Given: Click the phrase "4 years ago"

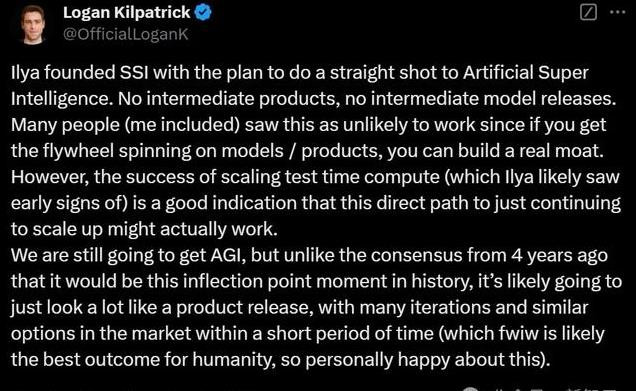Looking at the screenshot, I should (559, 255).
